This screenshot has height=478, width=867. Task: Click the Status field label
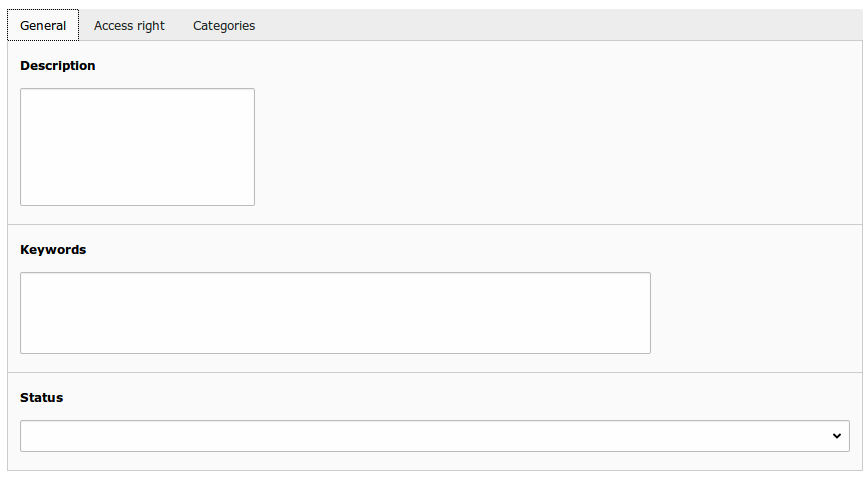pyautogui.click(x=41, y=398)
